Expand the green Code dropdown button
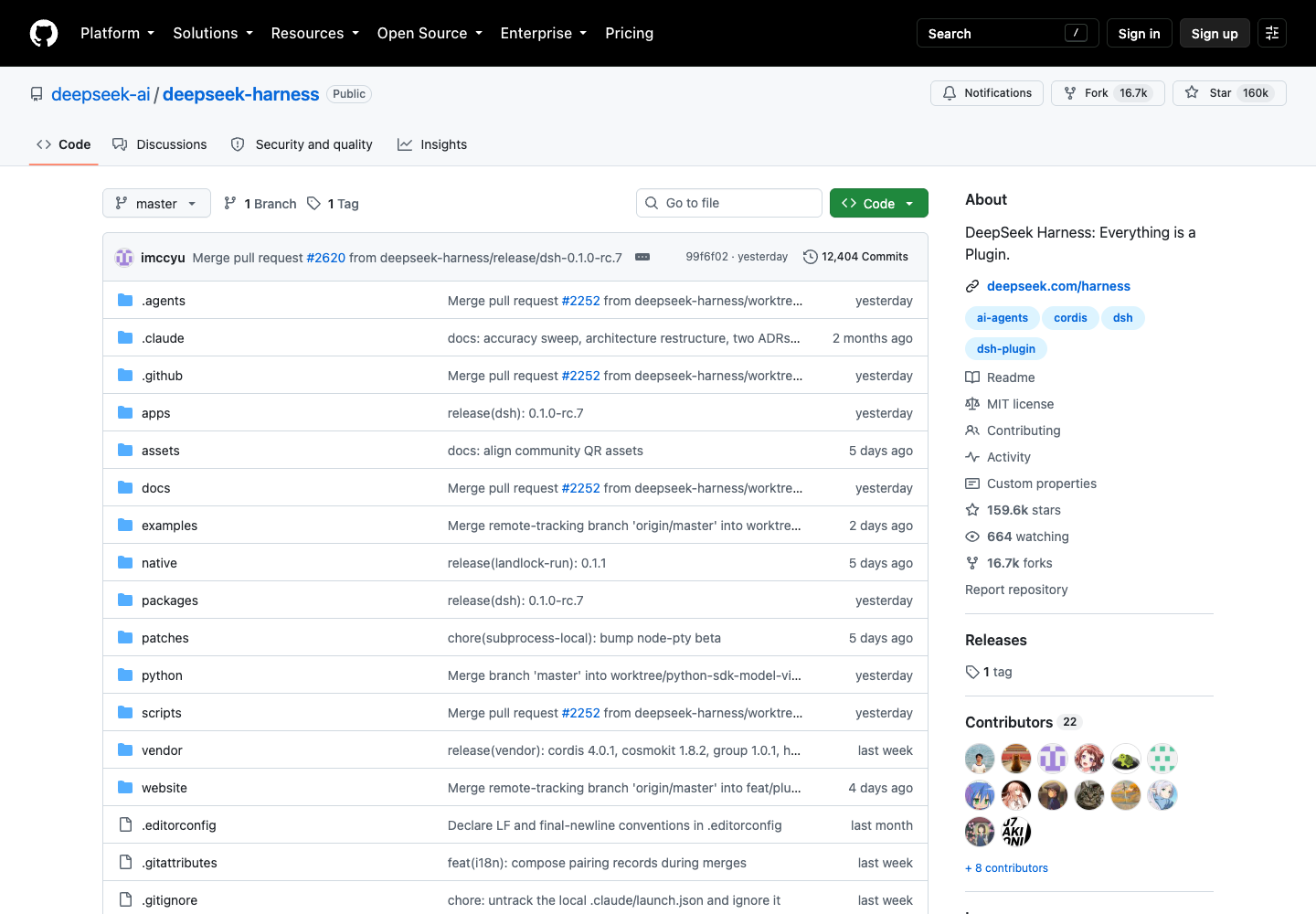 (879, 203)
